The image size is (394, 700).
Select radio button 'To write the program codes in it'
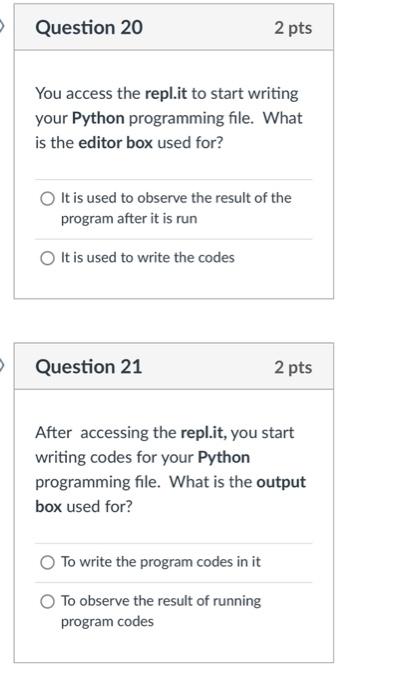coord(47,562)
